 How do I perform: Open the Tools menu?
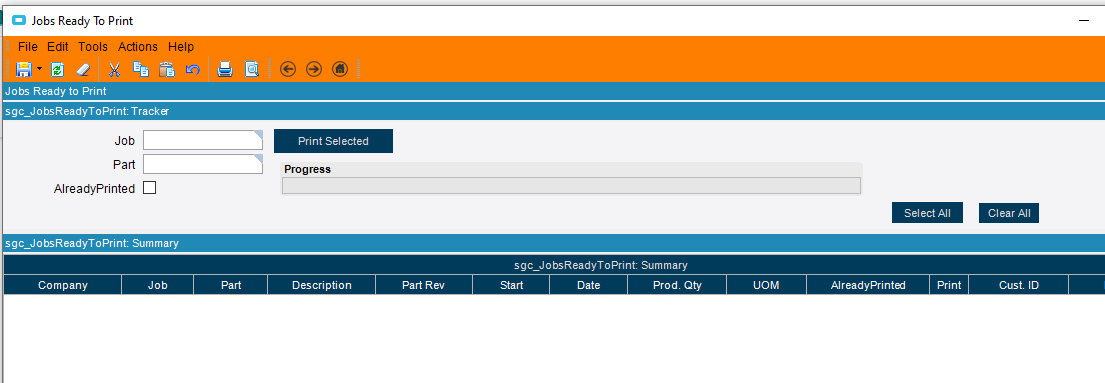coord(93,47)
